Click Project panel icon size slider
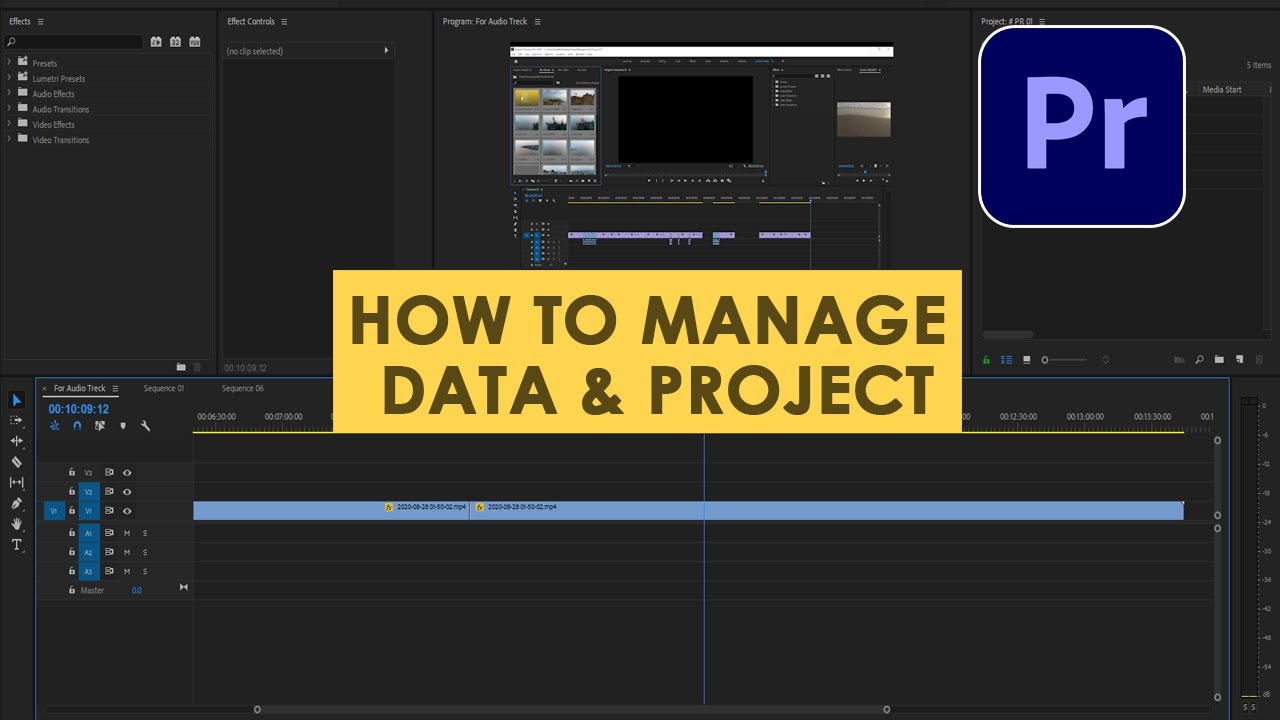Screen dimensions: 1280x720 coord(1064,360)
